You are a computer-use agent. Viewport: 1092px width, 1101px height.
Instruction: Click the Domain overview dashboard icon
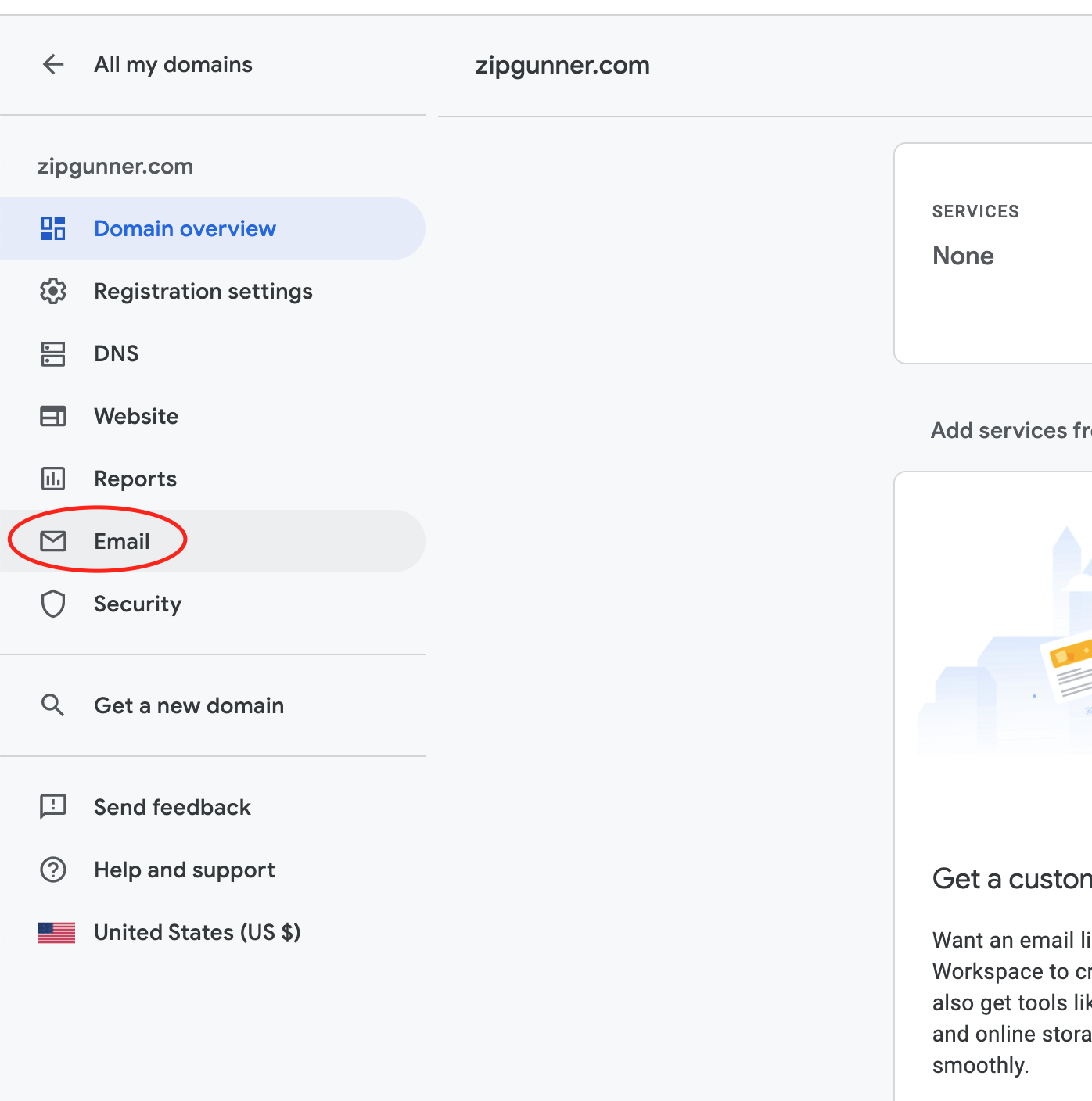point(53,228)
